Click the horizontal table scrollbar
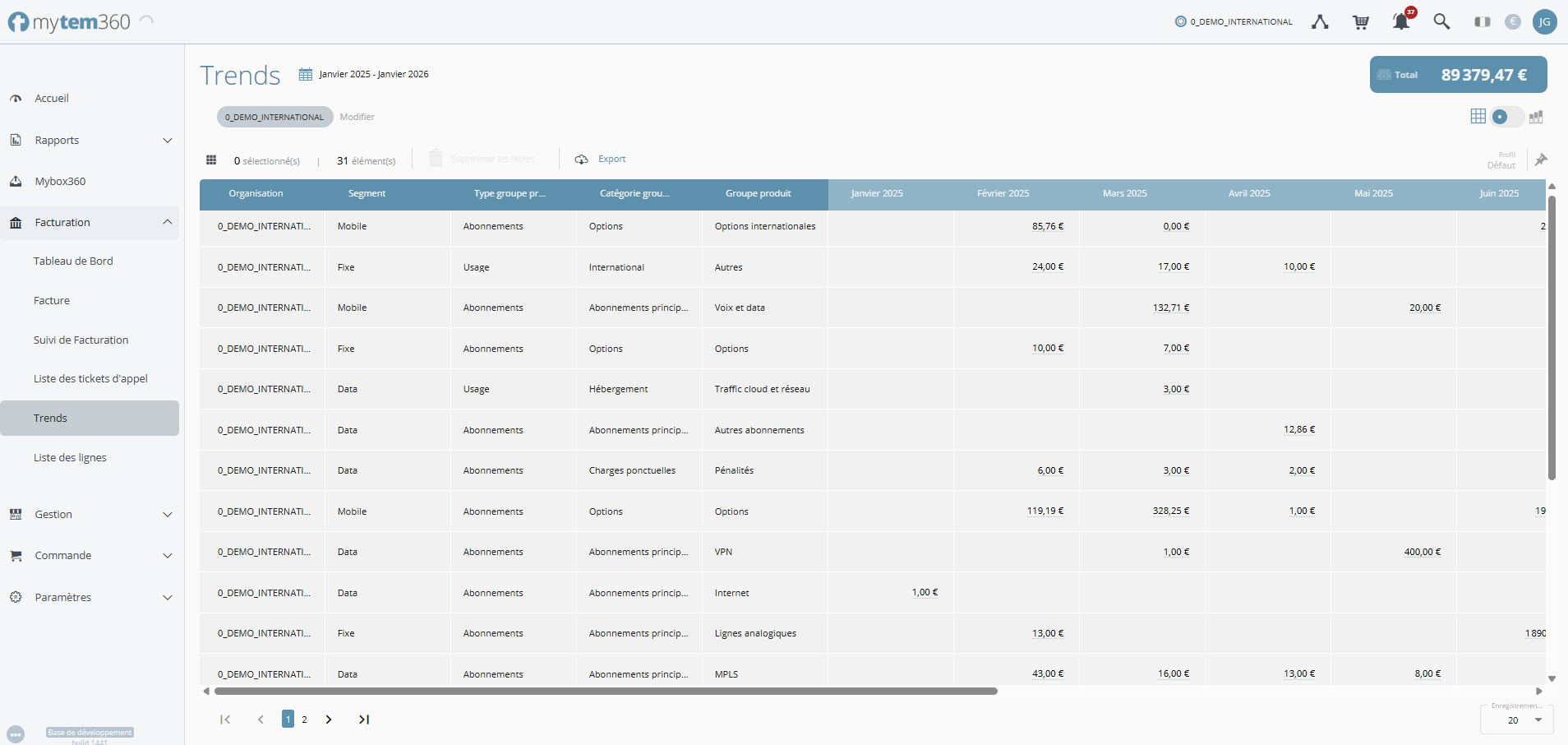 606,692
